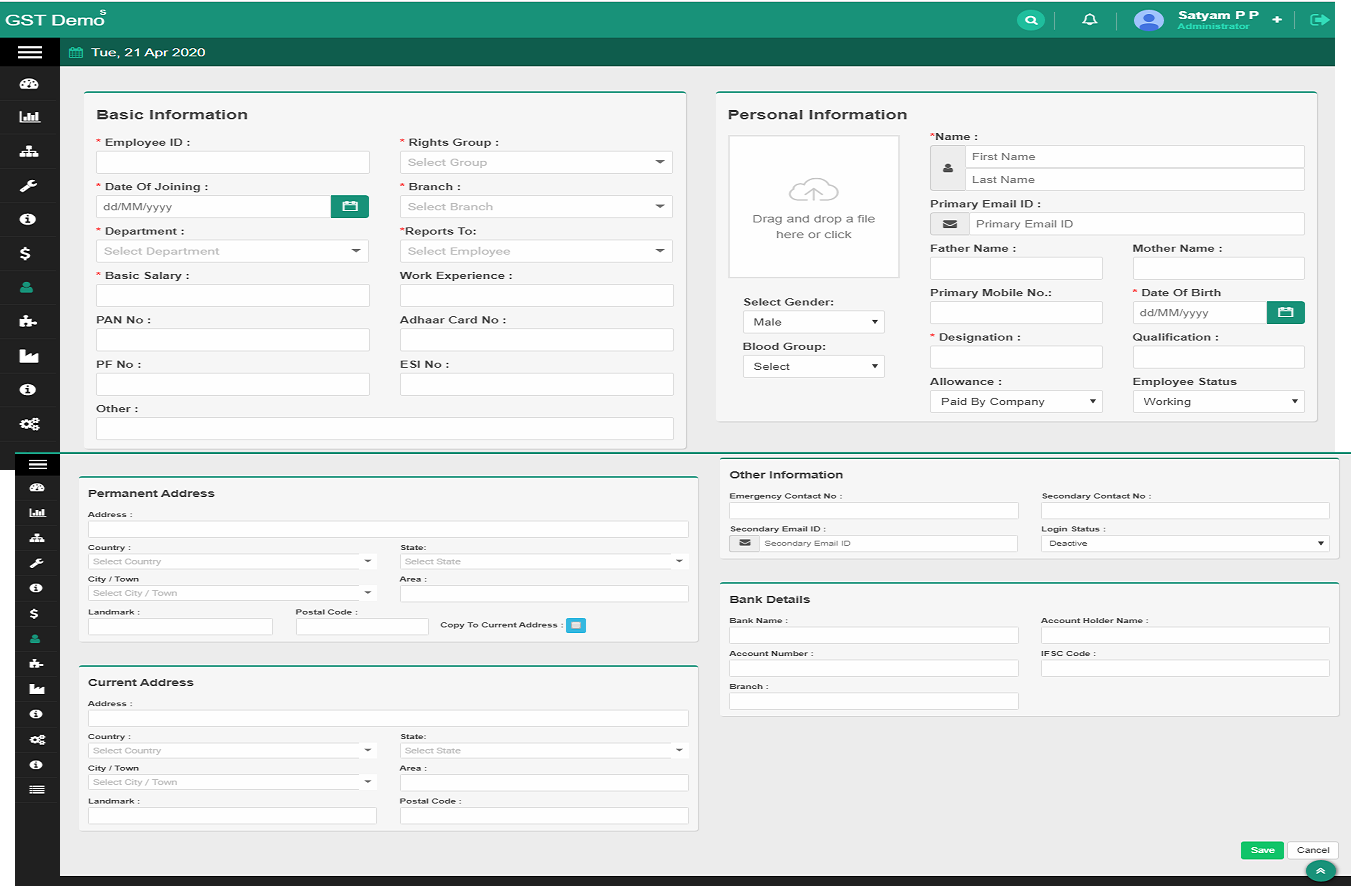Click the photo upload drop area
1360x887 pixels.
click(813, 207)
